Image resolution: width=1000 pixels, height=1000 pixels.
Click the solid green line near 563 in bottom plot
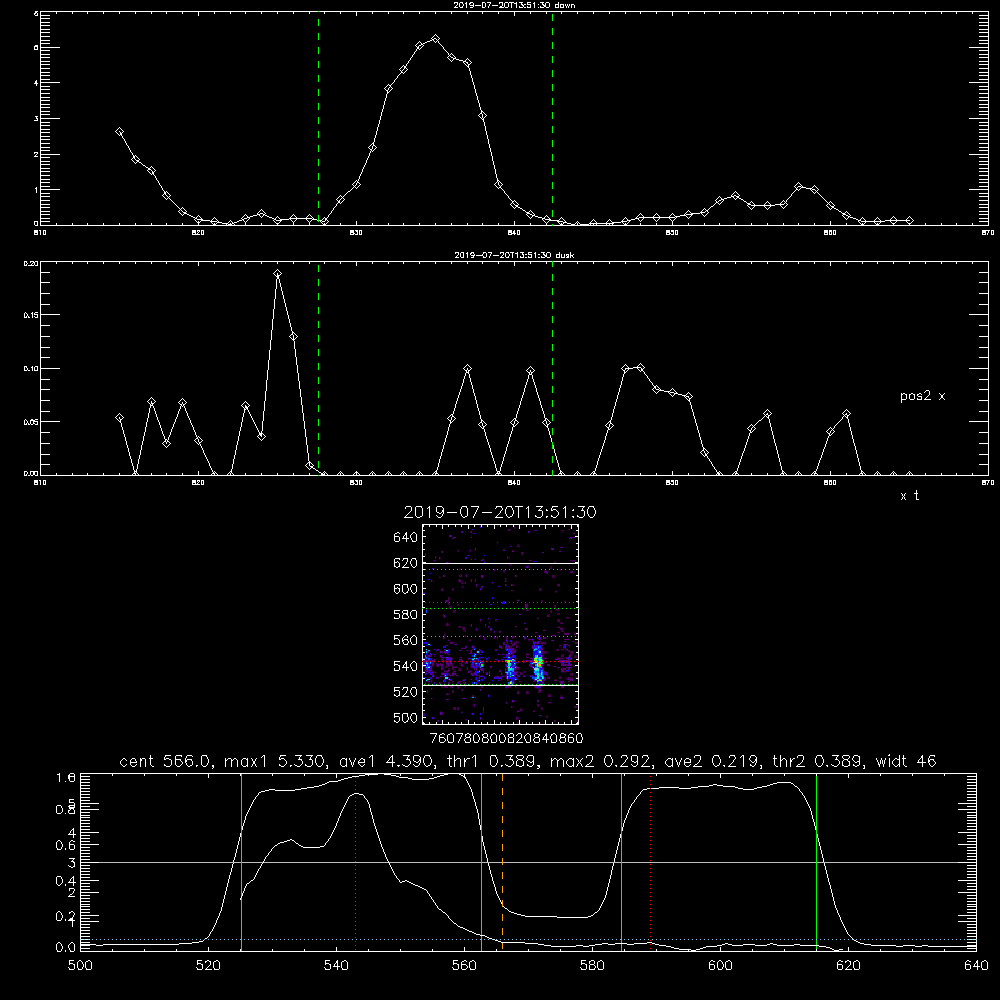[x=482, y=861]
